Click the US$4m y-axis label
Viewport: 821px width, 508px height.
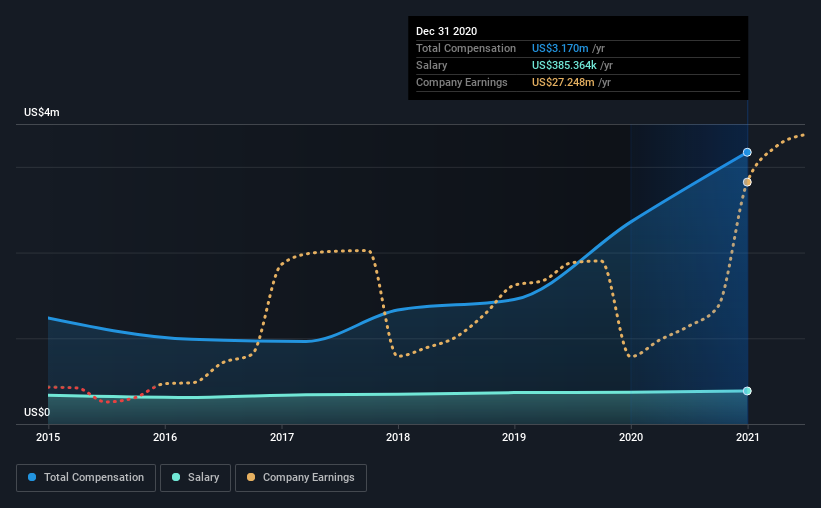click(41, 113)
